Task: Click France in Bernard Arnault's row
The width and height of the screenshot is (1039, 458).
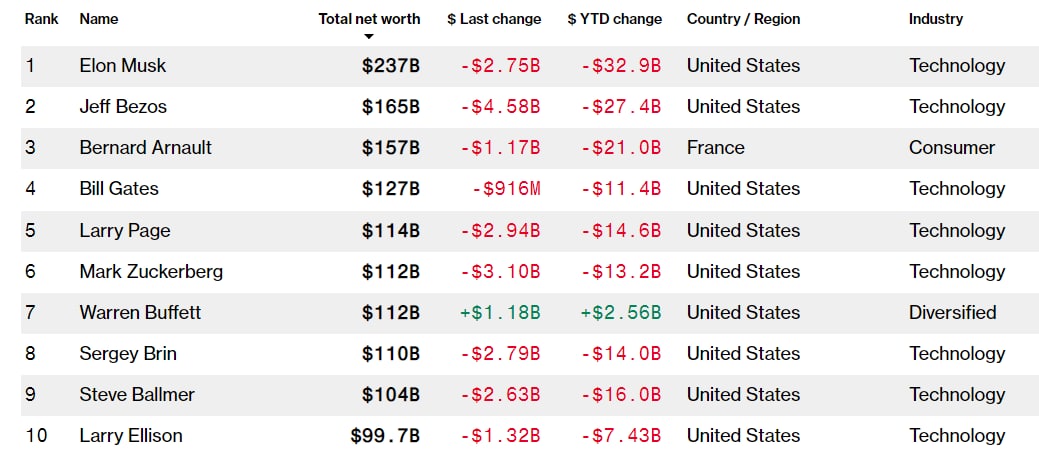Action: click(x=715, y=148)
